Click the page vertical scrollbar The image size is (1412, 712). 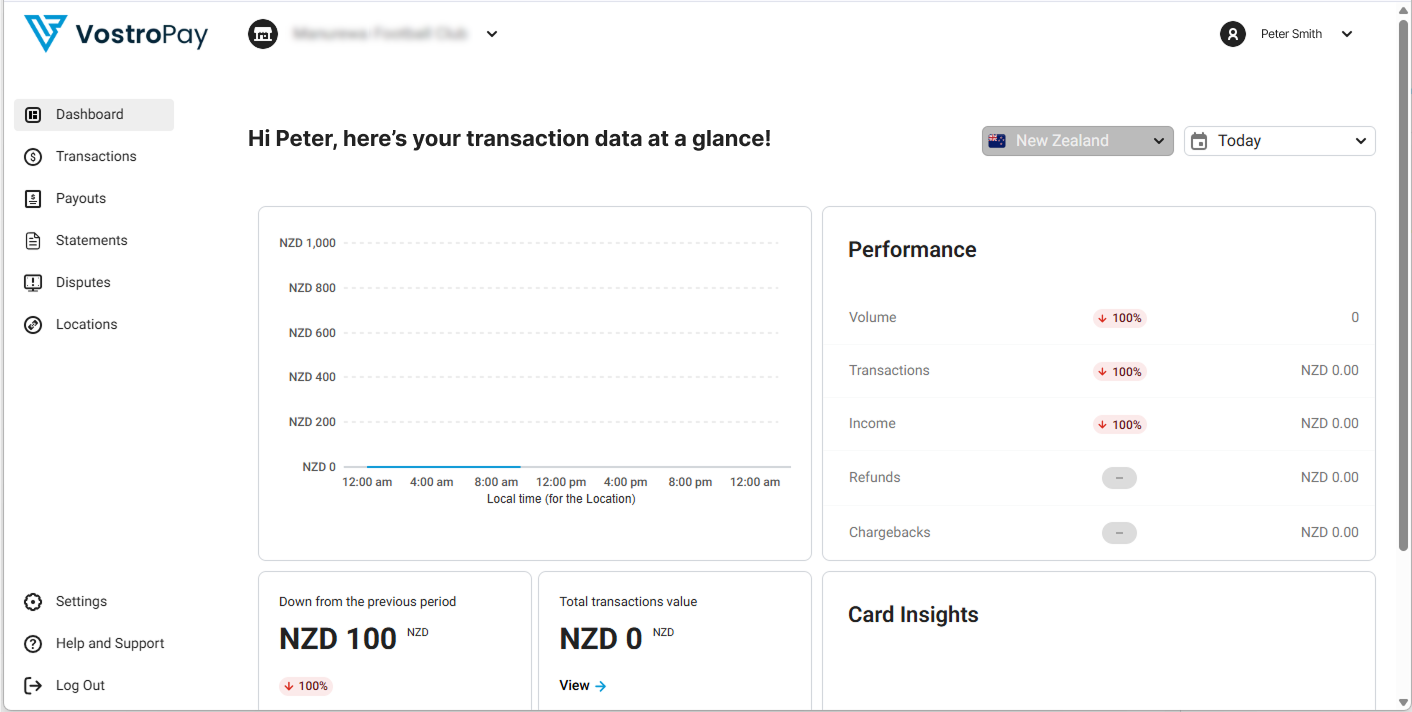(1403, 285)
